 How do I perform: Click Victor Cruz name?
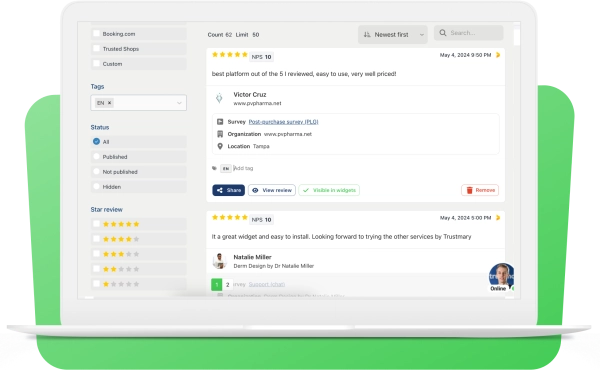pyautogui.click(x=250, y=95)
